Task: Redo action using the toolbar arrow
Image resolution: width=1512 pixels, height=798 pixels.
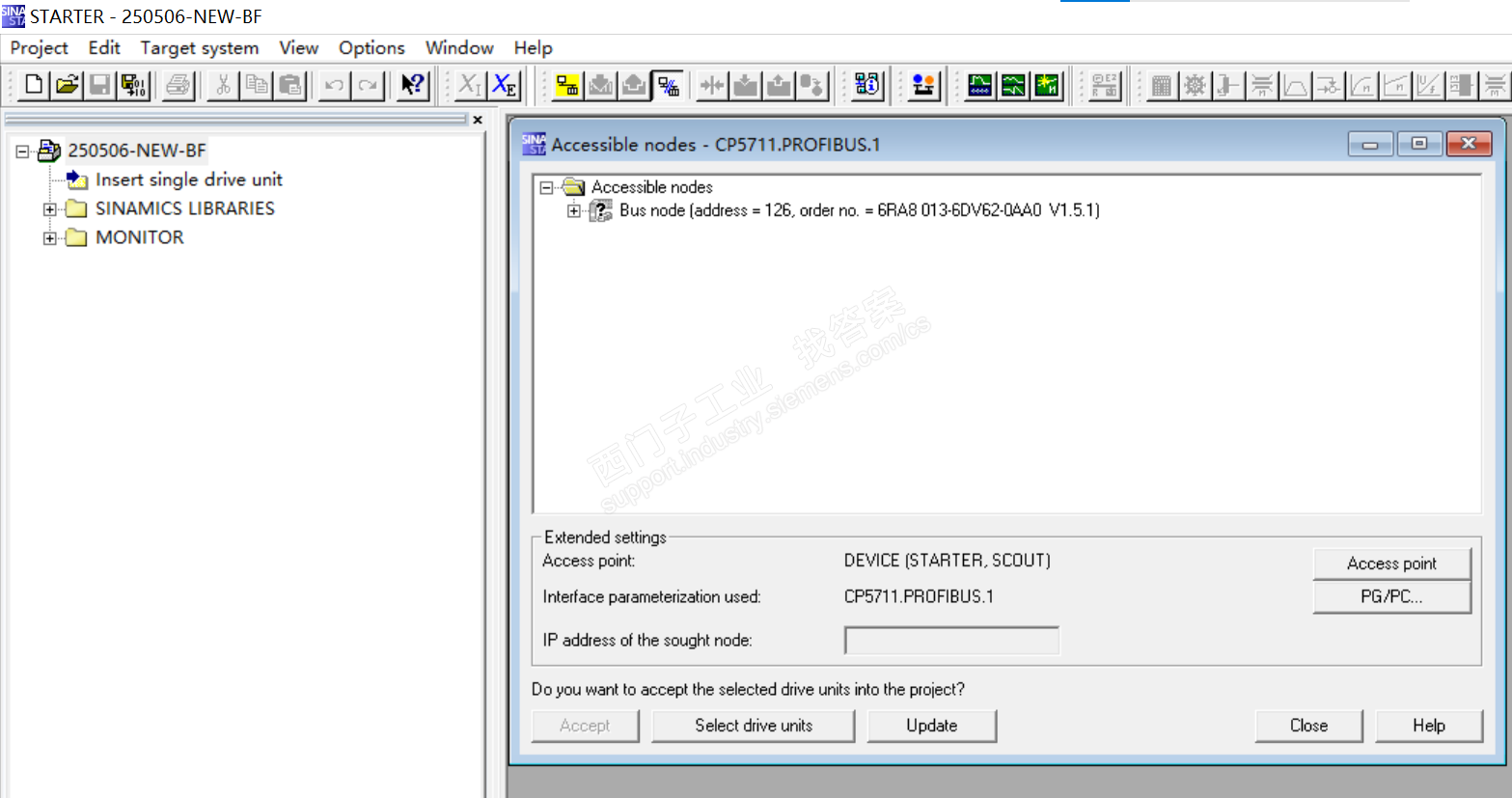Action: point(368,85)
